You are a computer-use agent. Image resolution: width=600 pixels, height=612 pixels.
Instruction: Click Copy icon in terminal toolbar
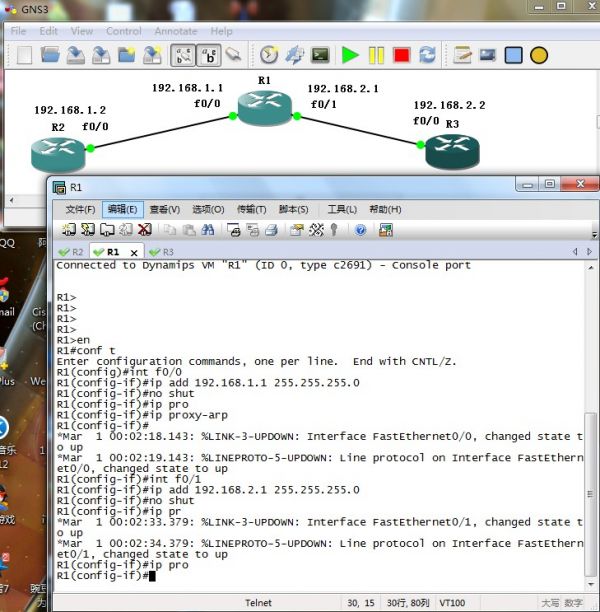[170, 230]
